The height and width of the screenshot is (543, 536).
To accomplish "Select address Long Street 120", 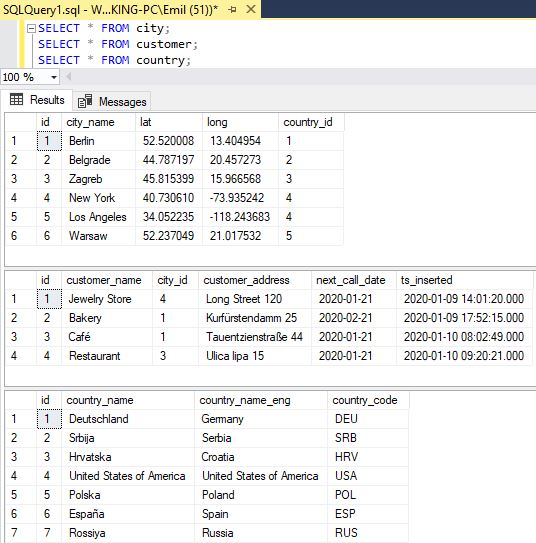I will [255, 299].
